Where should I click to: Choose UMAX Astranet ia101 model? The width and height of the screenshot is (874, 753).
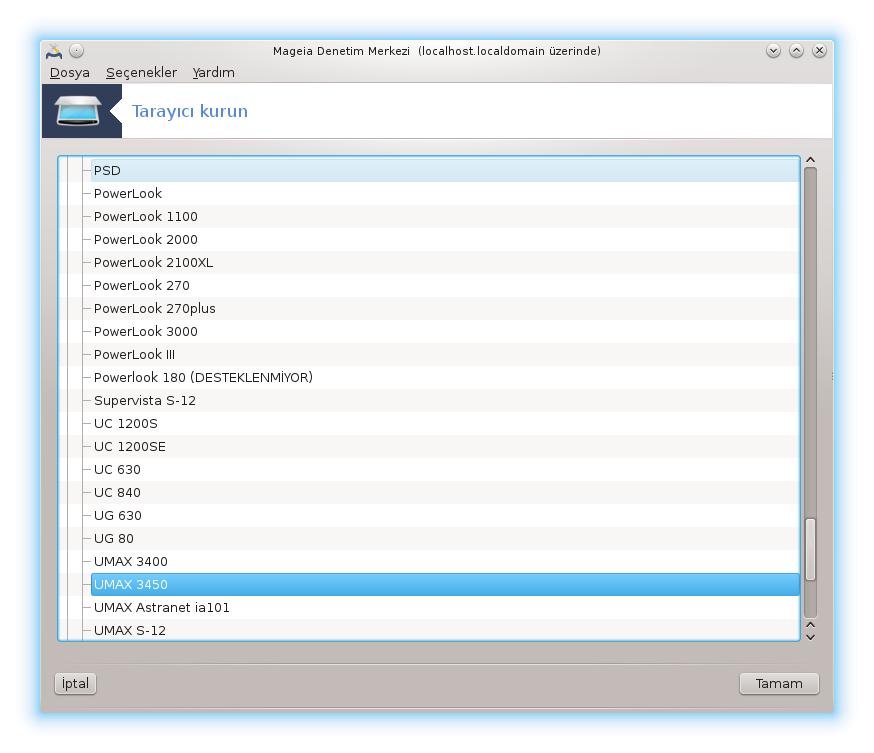pos(445,608)
